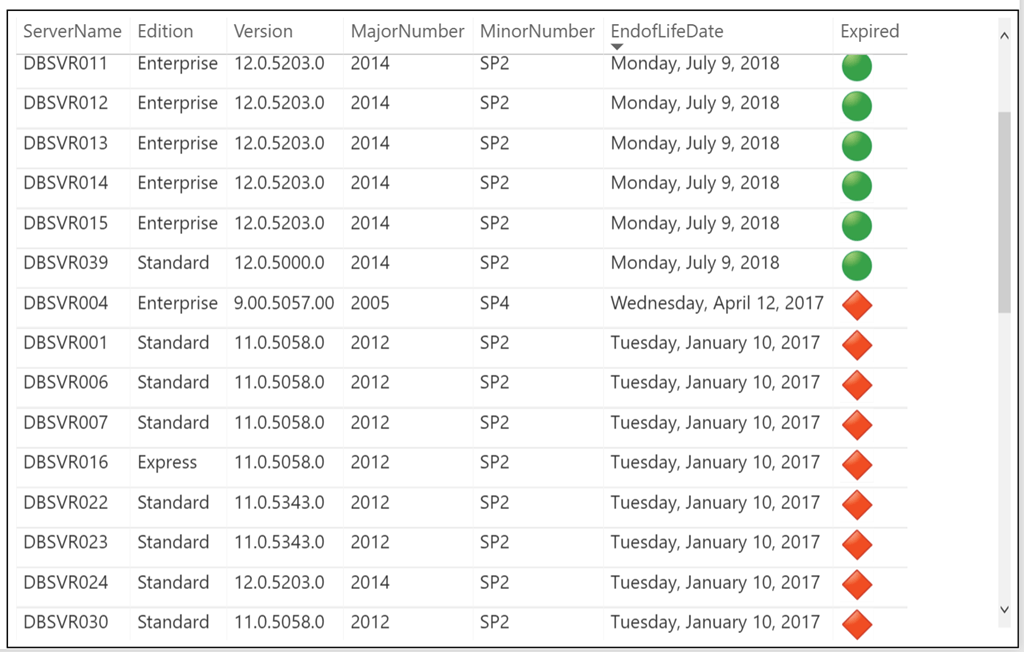
Task: Click green status circle for DBSVR014
Action: [857, 186]
